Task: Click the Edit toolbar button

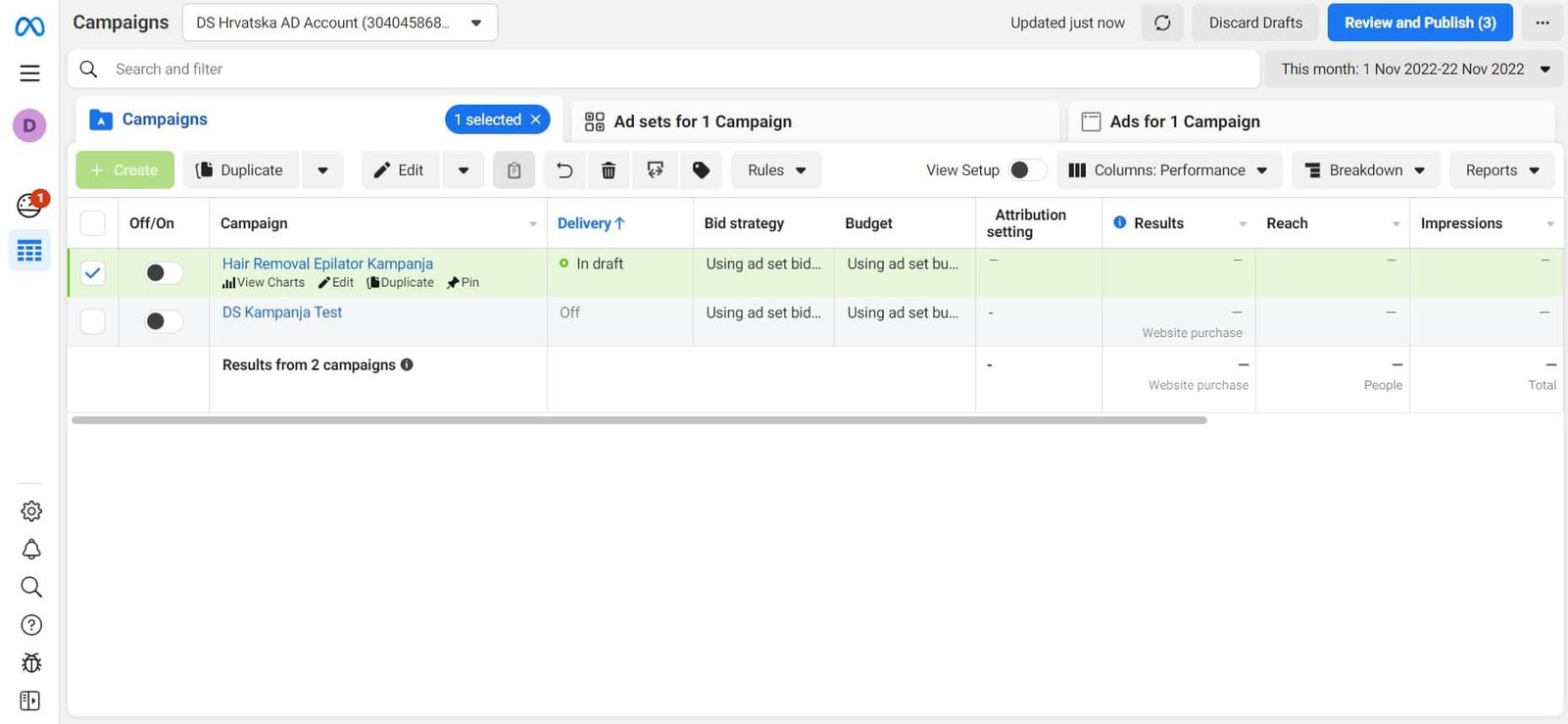Action: (400, 170)
